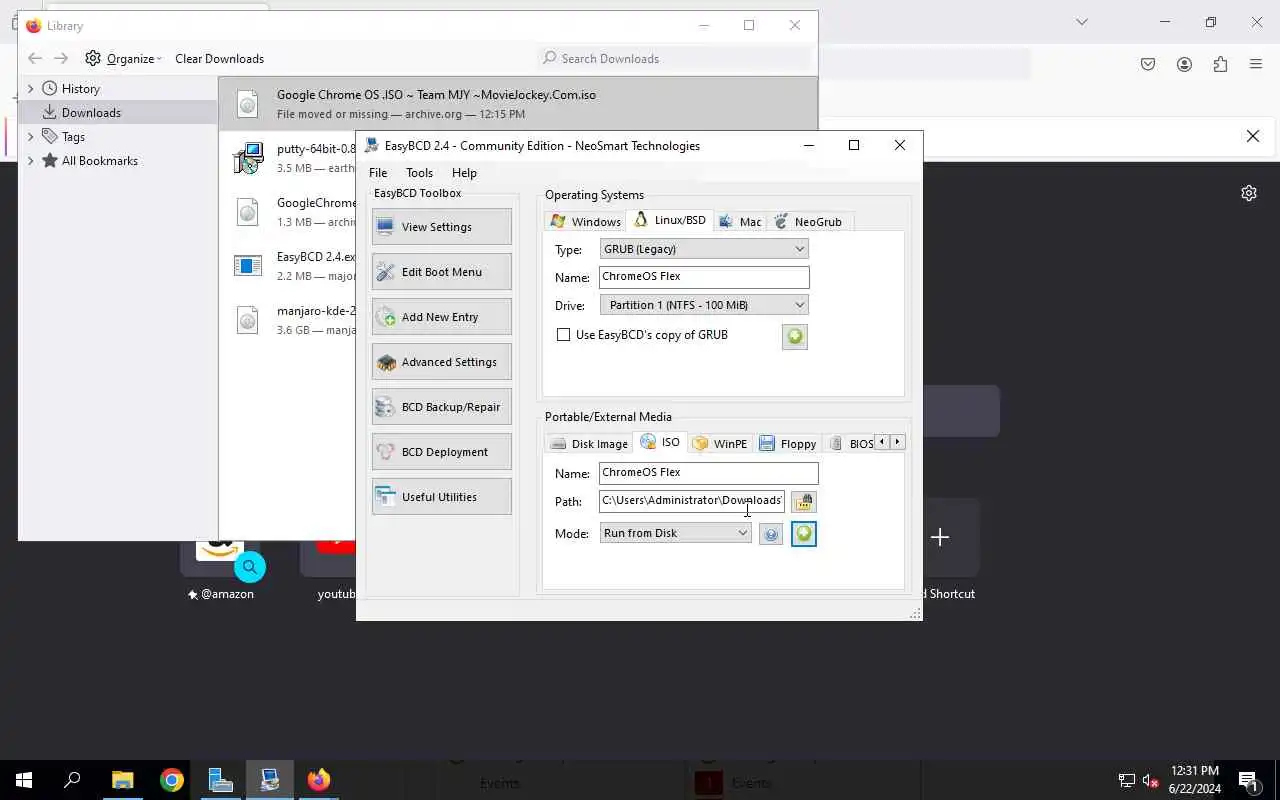Screen dimensions: 1280x800
Task: Switch to the Mac tab
Action: coord(741,222)
